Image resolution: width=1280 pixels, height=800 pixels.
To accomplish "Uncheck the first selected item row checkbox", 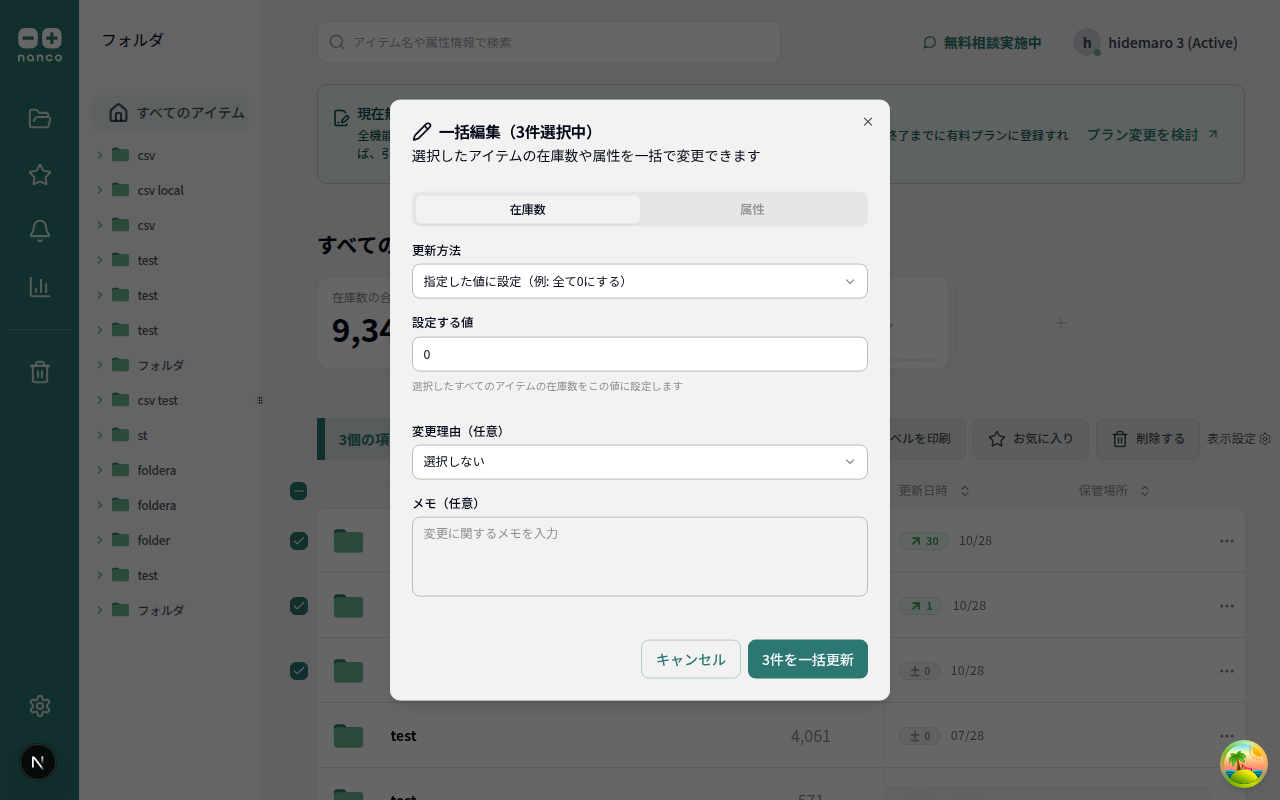I will pyautogui.click(x=298, y=540).
